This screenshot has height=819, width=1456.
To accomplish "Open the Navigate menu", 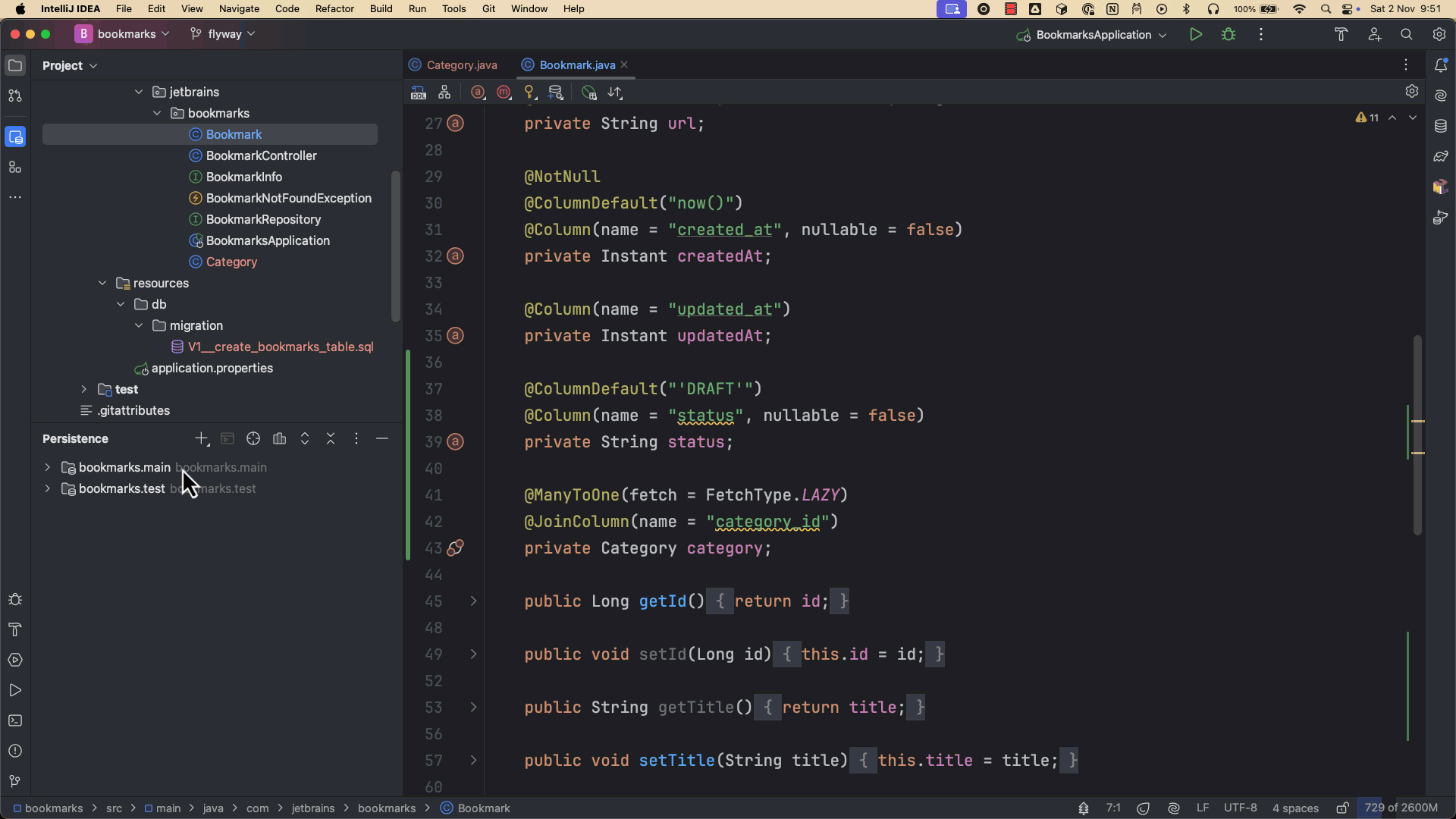I will 239,8.
